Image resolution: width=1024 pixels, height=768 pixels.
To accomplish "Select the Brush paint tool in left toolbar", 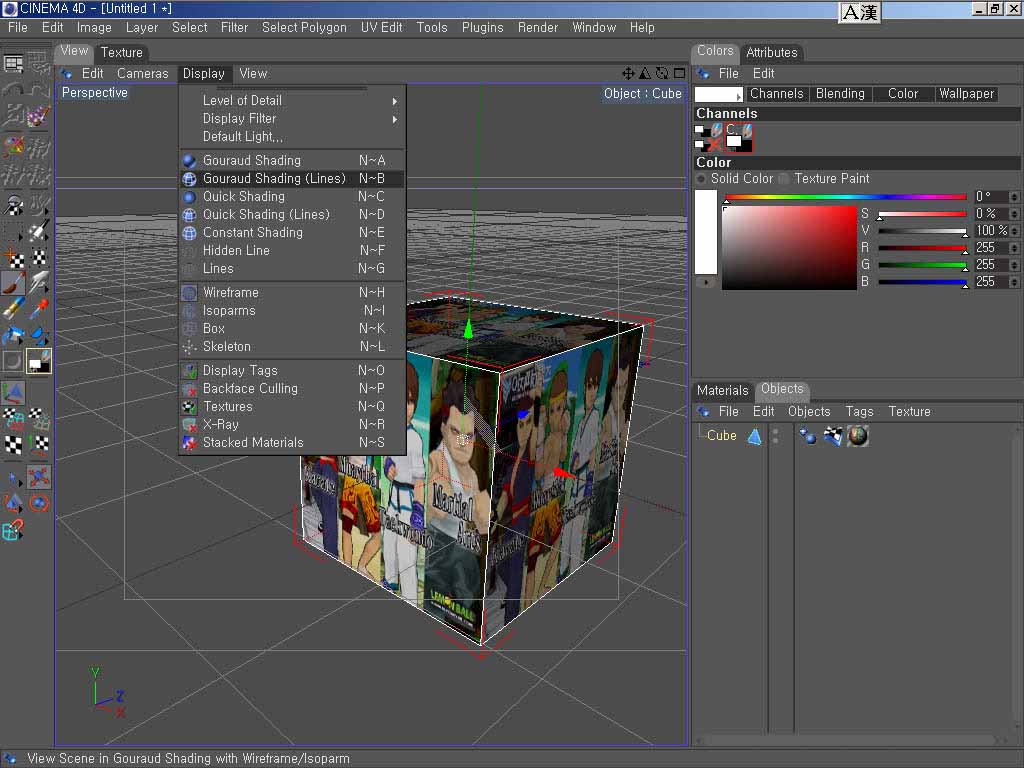I will pyautogui.click(x=13, y=283).
